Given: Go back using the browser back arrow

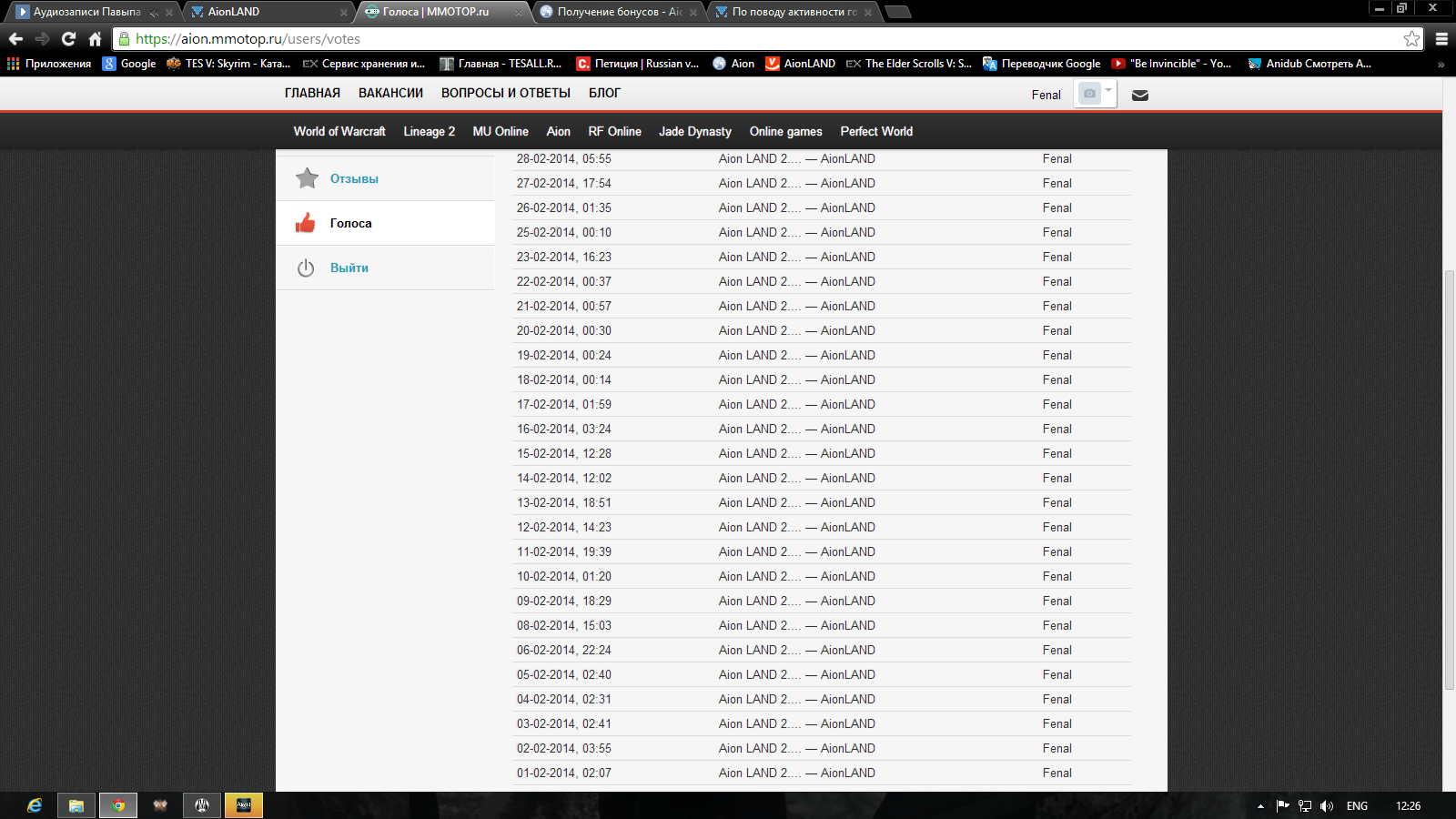Looking at the screenshot, I should click(15, 39).
